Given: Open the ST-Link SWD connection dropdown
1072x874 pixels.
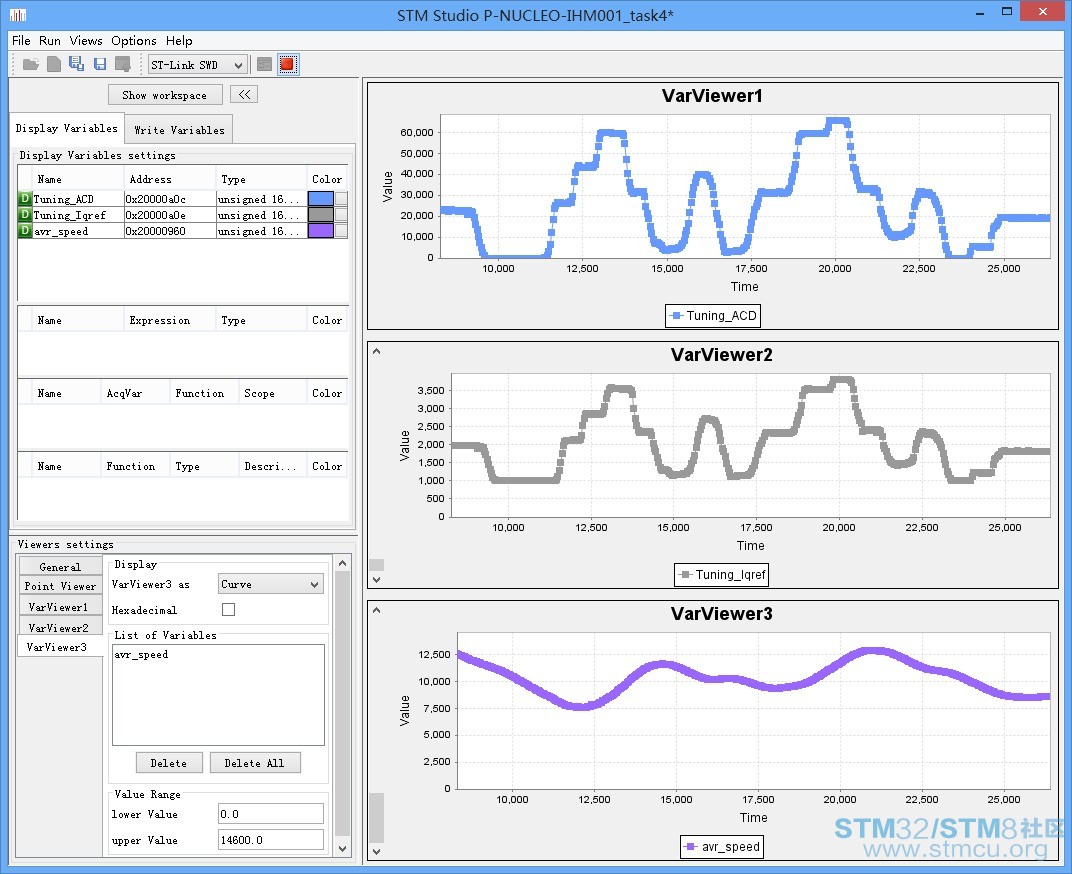Looking at the screenshot, I should click(x=198, y=65).
